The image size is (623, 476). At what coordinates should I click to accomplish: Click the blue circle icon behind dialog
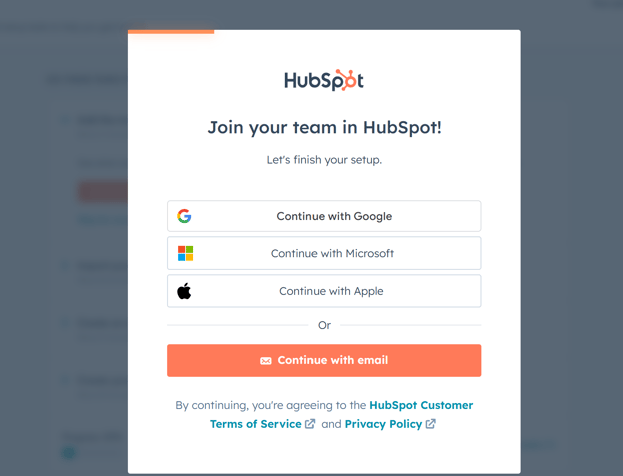(69, 453)
